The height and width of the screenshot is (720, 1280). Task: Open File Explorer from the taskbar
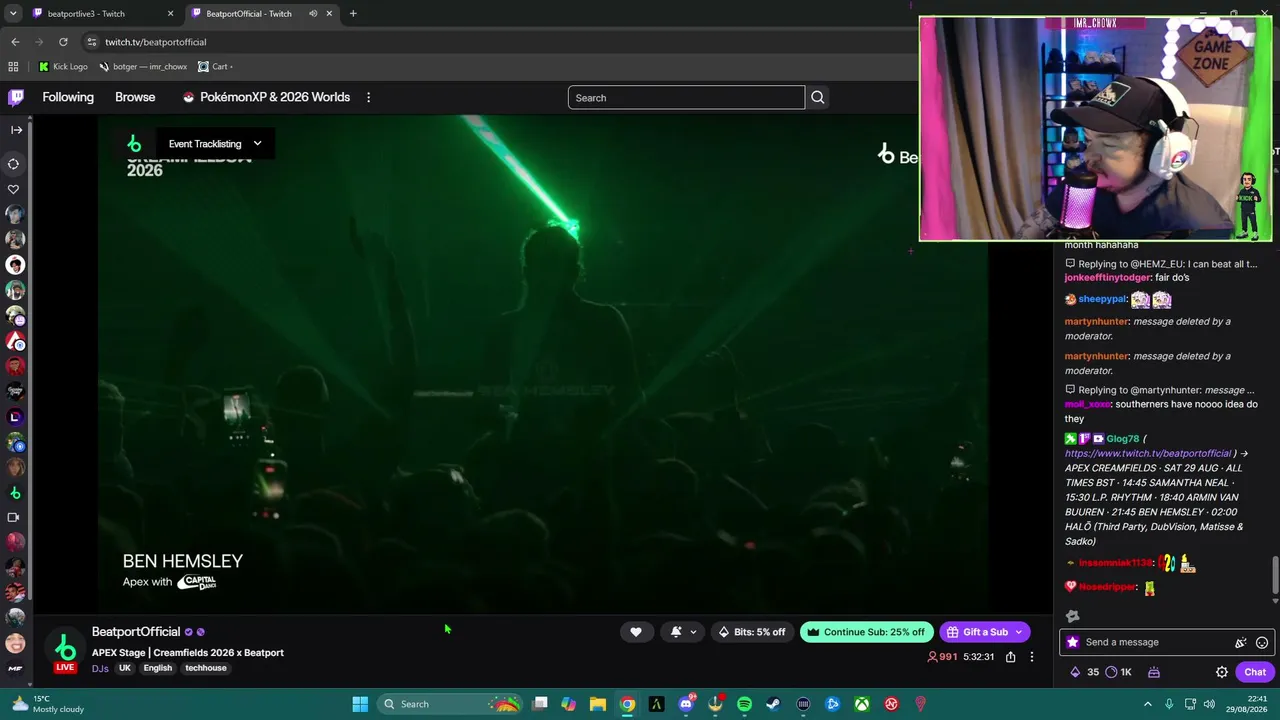tap(598, 704)
